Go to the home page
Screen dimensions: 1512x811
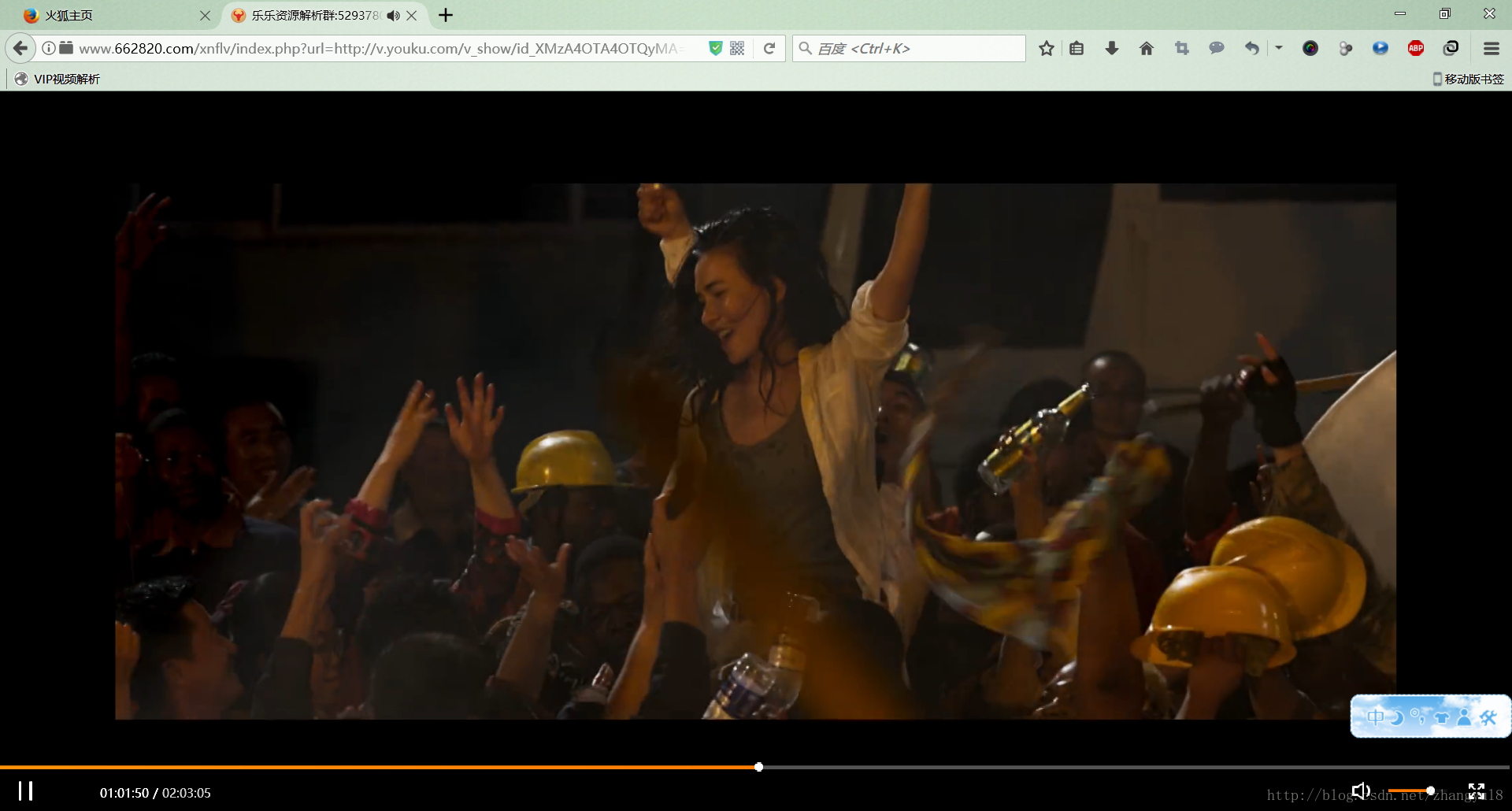(x=1147, y=48)
